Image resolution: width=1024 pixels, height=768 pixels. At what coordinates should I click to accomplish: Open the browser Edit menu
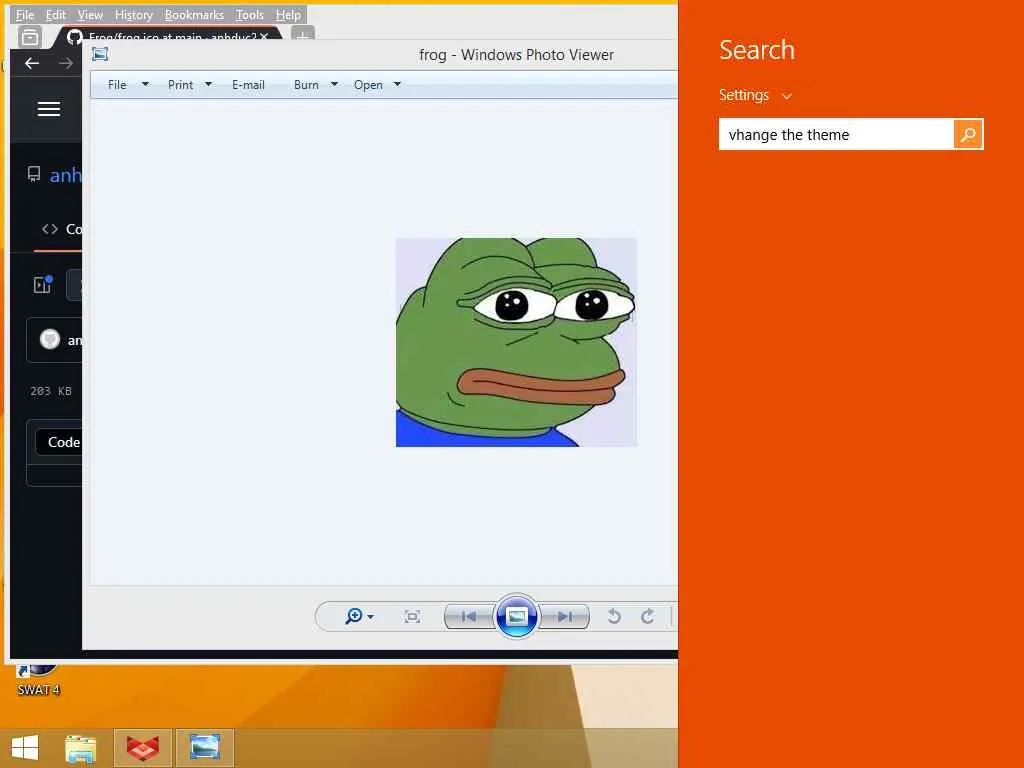pyautogui.click(x=56, y=14)
